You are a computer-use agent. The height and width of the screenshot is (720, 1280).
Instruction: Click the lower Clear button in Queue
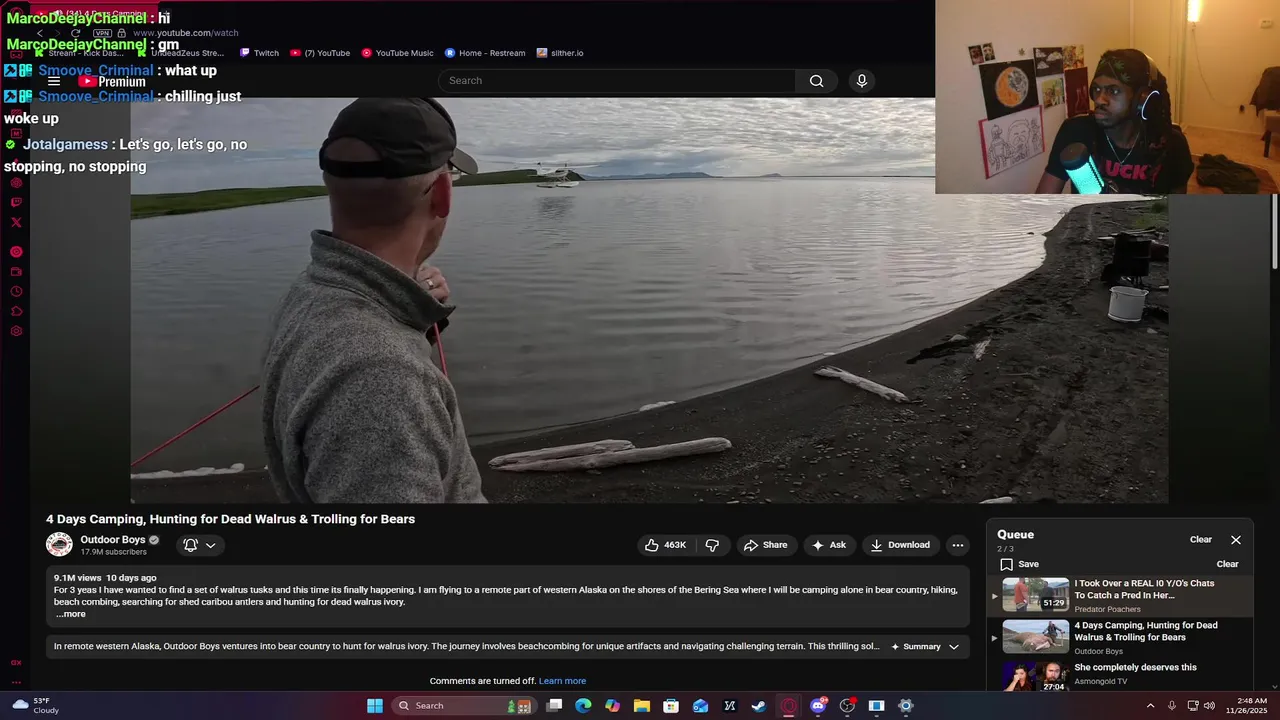click(x=1227, y=564)
